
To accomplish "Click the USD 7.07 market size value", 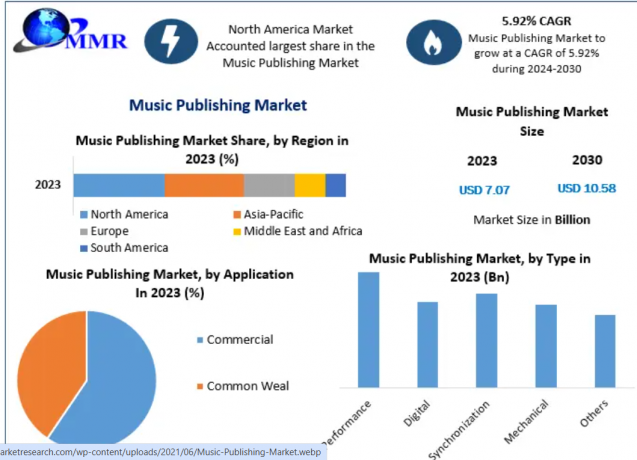I will (x=486, y=188).
